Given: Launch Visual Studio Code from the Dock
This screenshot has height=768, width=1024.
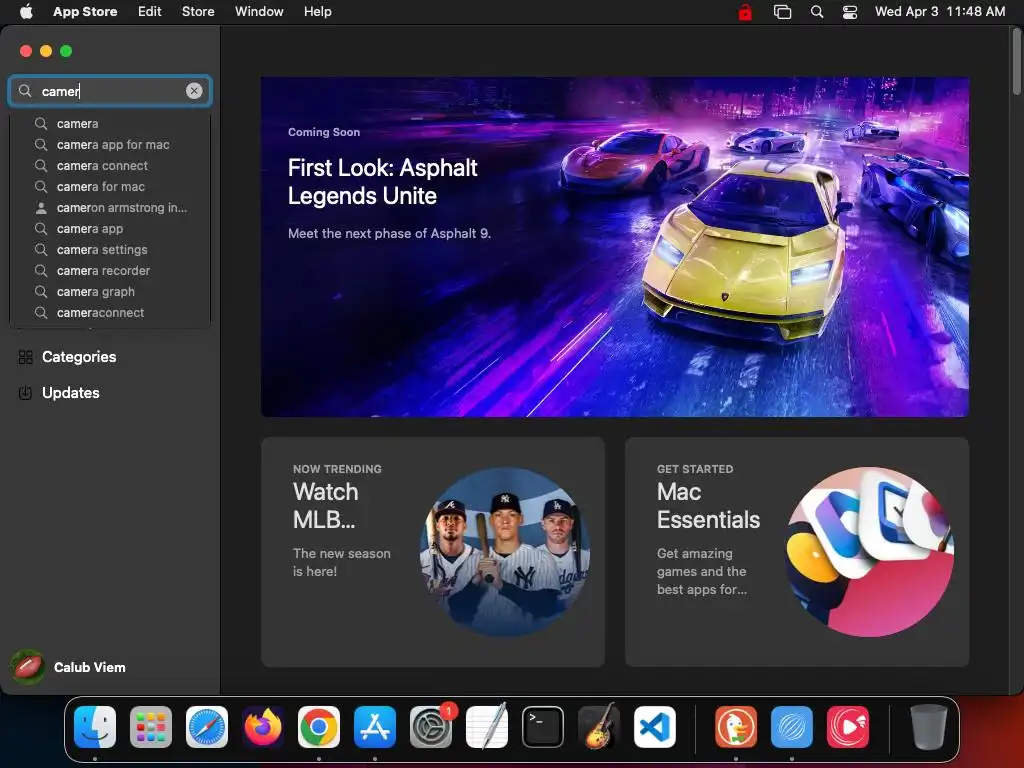Looking at the screenshot, I should pyautogui.click(x=655, y=727).
